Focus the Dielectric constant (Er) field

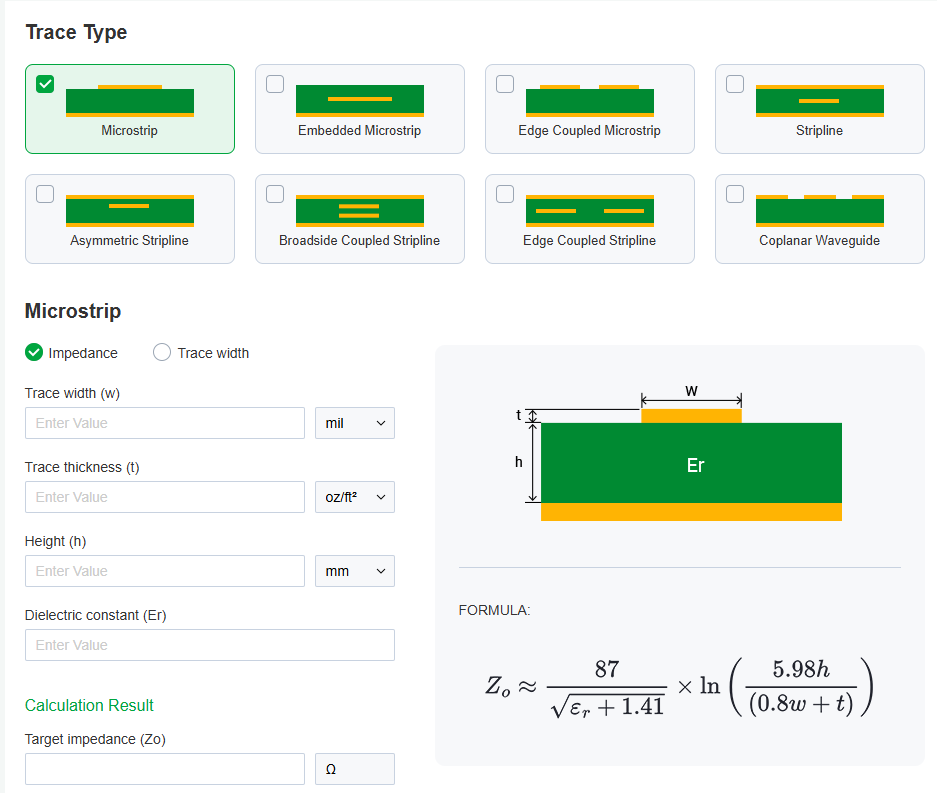point(210,645)
